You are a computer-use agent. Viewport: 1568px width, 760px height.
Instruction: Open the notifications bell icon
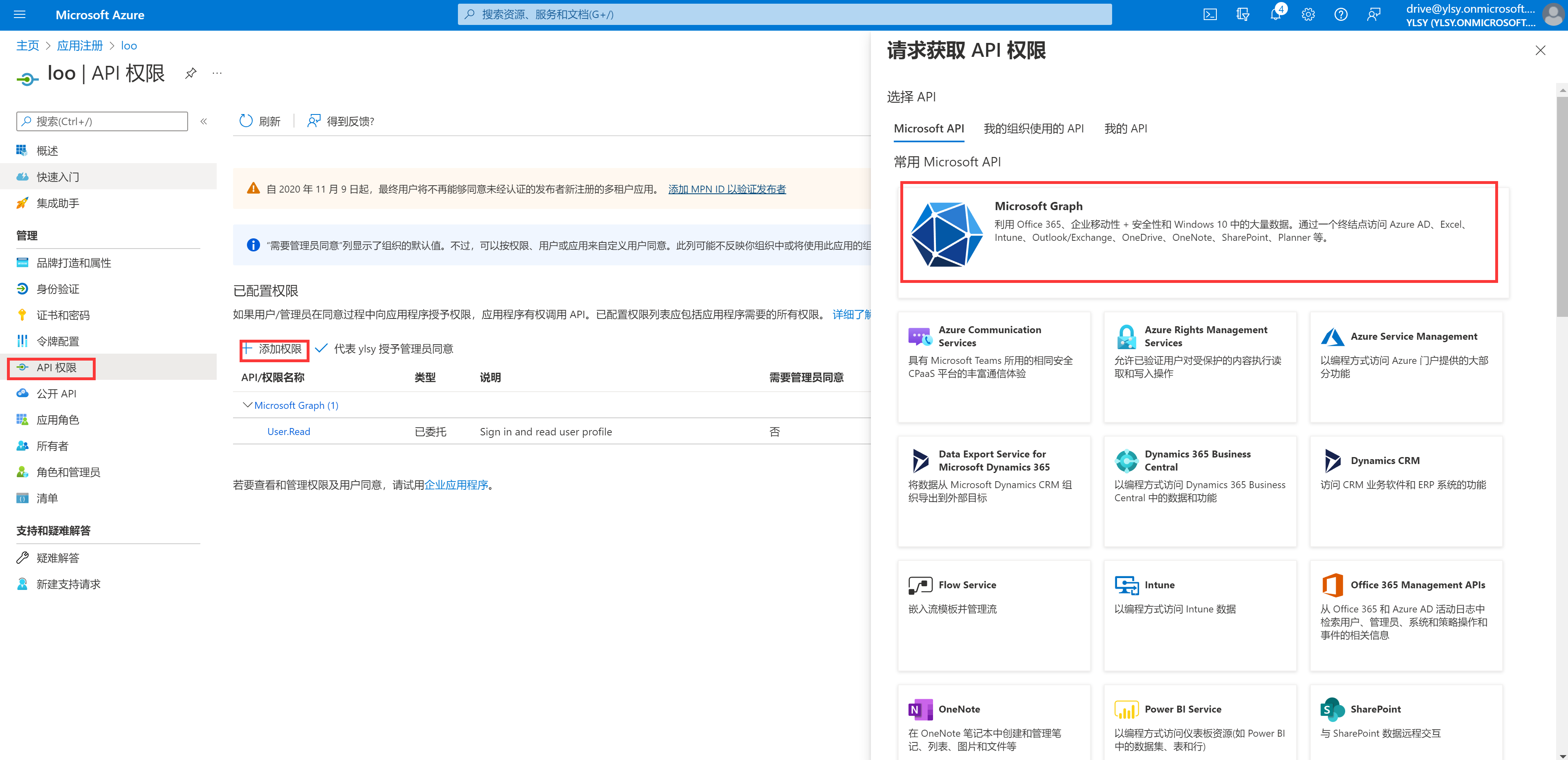[x=1275, y=15]
